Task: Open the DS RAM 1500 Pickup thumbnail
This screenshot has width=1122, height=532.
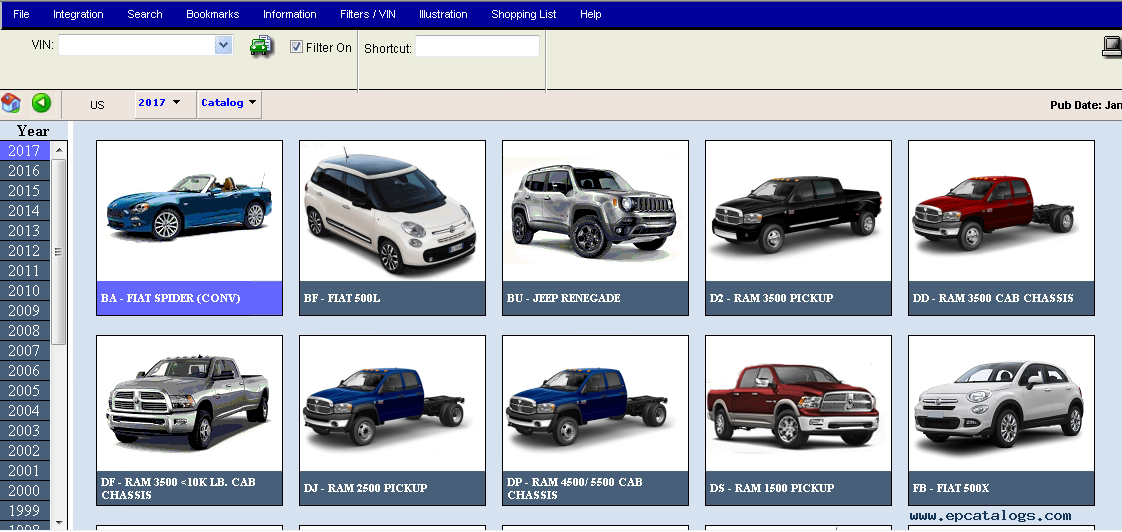Action: (x=799, y=404)
